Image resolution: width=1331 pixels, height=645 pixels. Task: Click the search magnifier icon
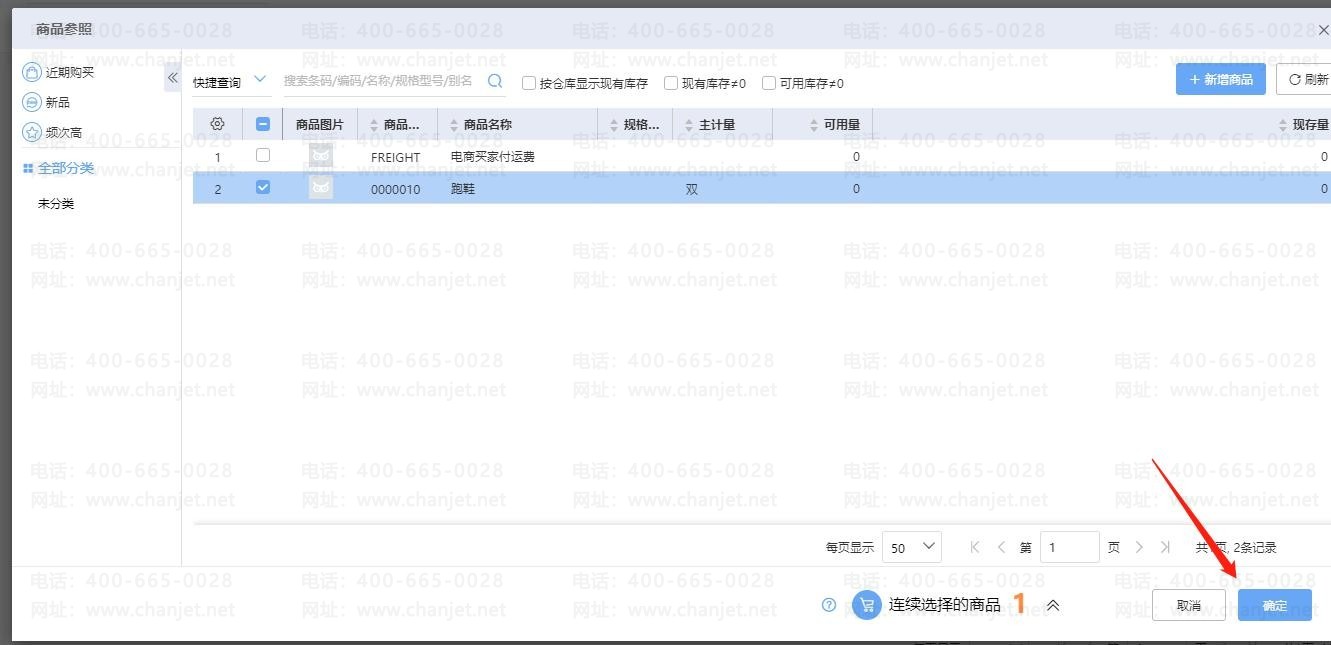tap(495, 81)
